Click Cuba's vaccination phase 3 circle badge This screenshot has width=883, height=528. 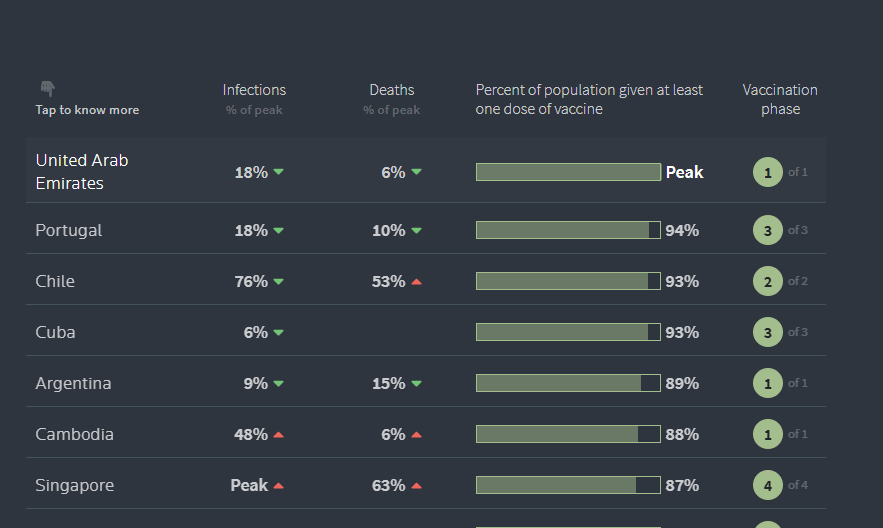pos(767,332)
